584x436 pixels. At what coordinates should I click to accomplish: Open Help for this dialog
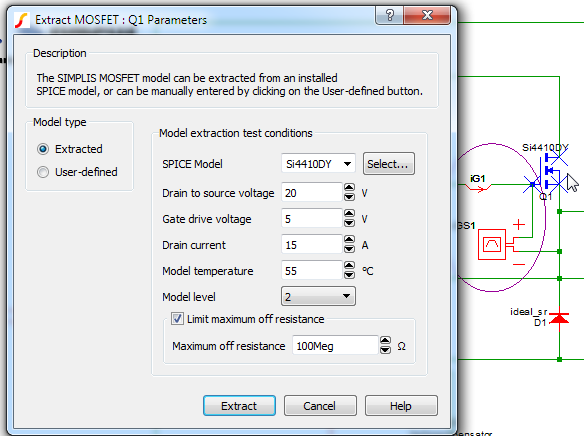(x=401, y=405)
